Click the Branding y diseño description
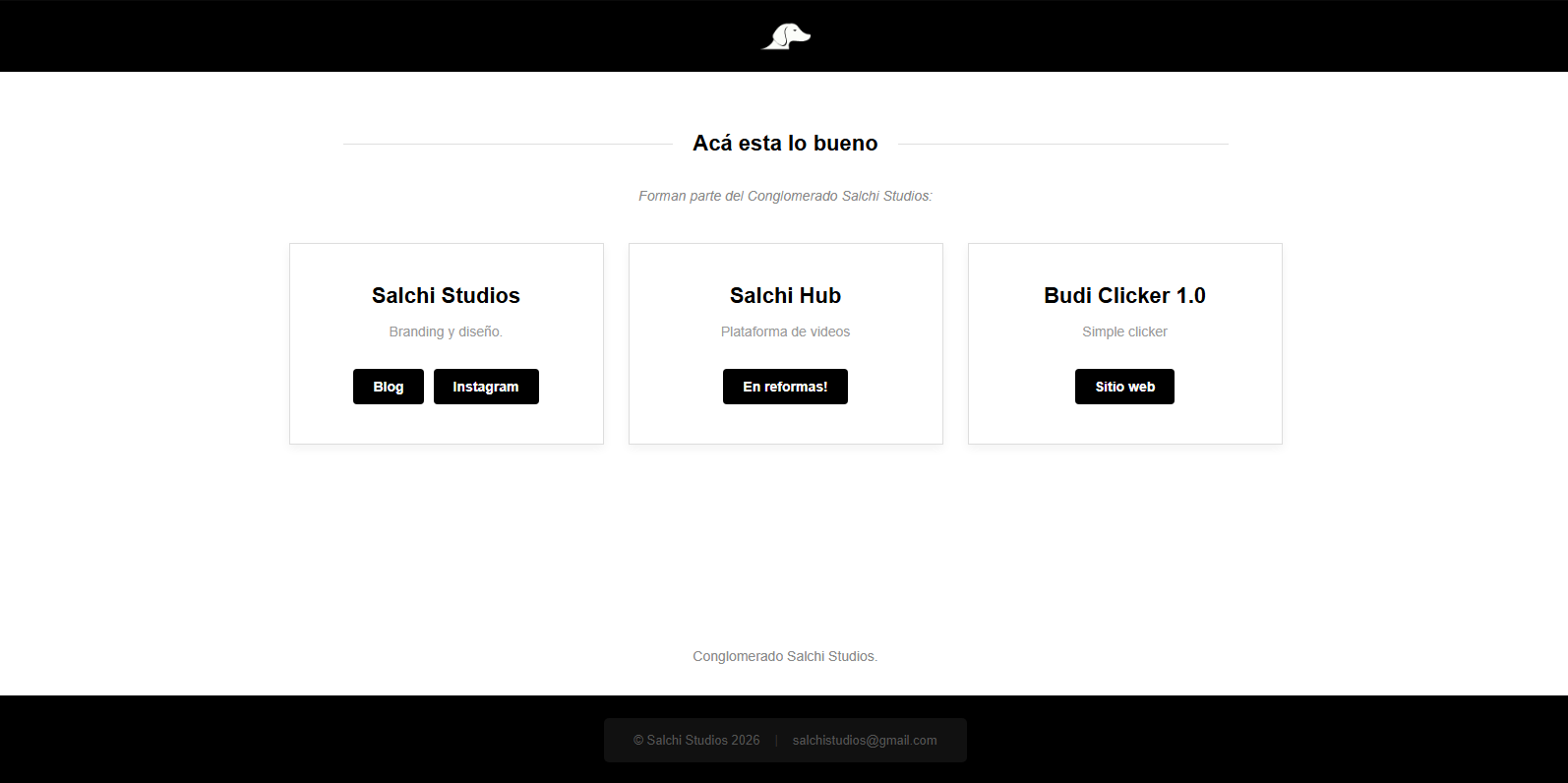This screenshot has height=783, width=1568. (x=446, y=331)
